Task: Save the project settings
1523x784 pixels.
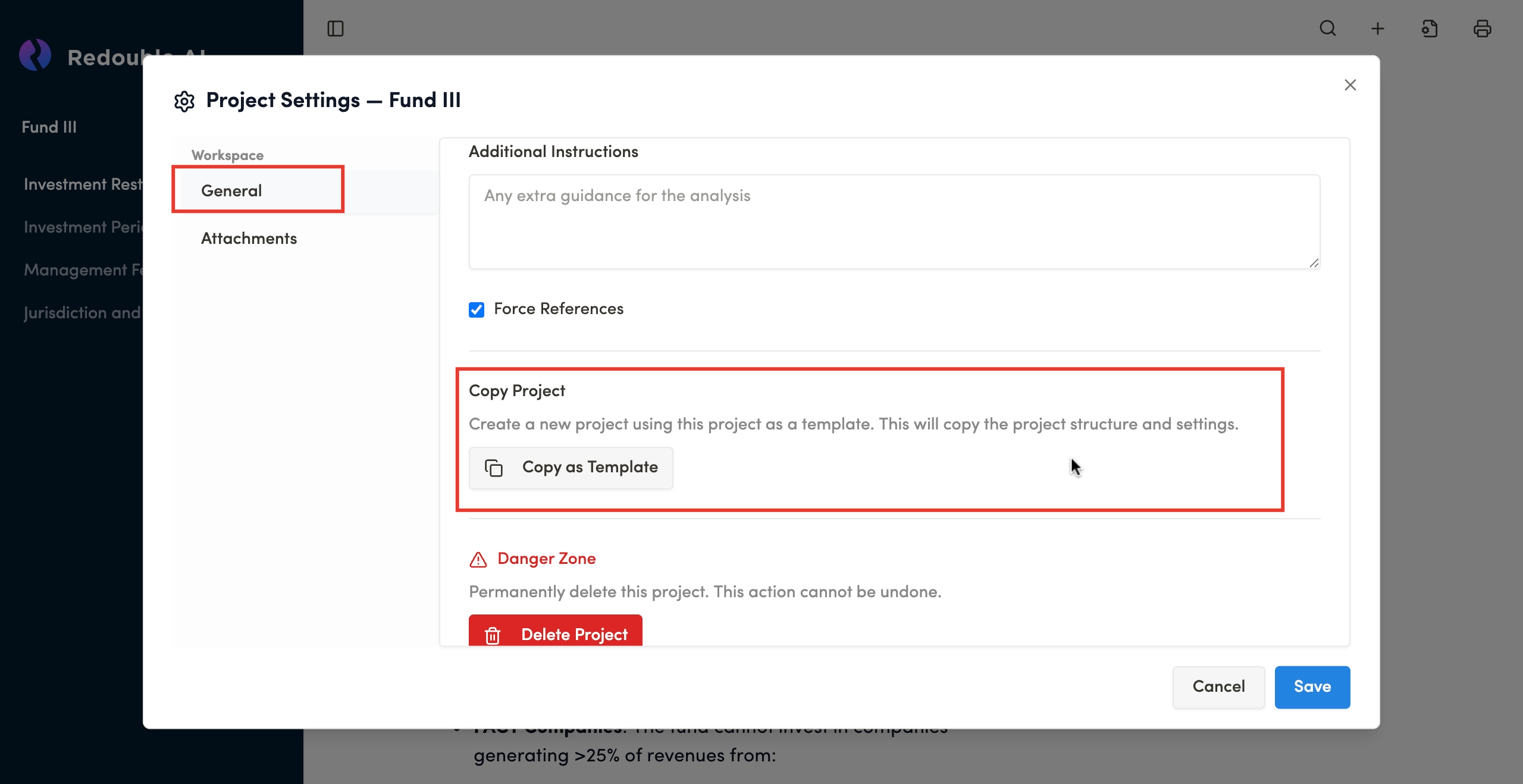Action: click(1312, 686)
